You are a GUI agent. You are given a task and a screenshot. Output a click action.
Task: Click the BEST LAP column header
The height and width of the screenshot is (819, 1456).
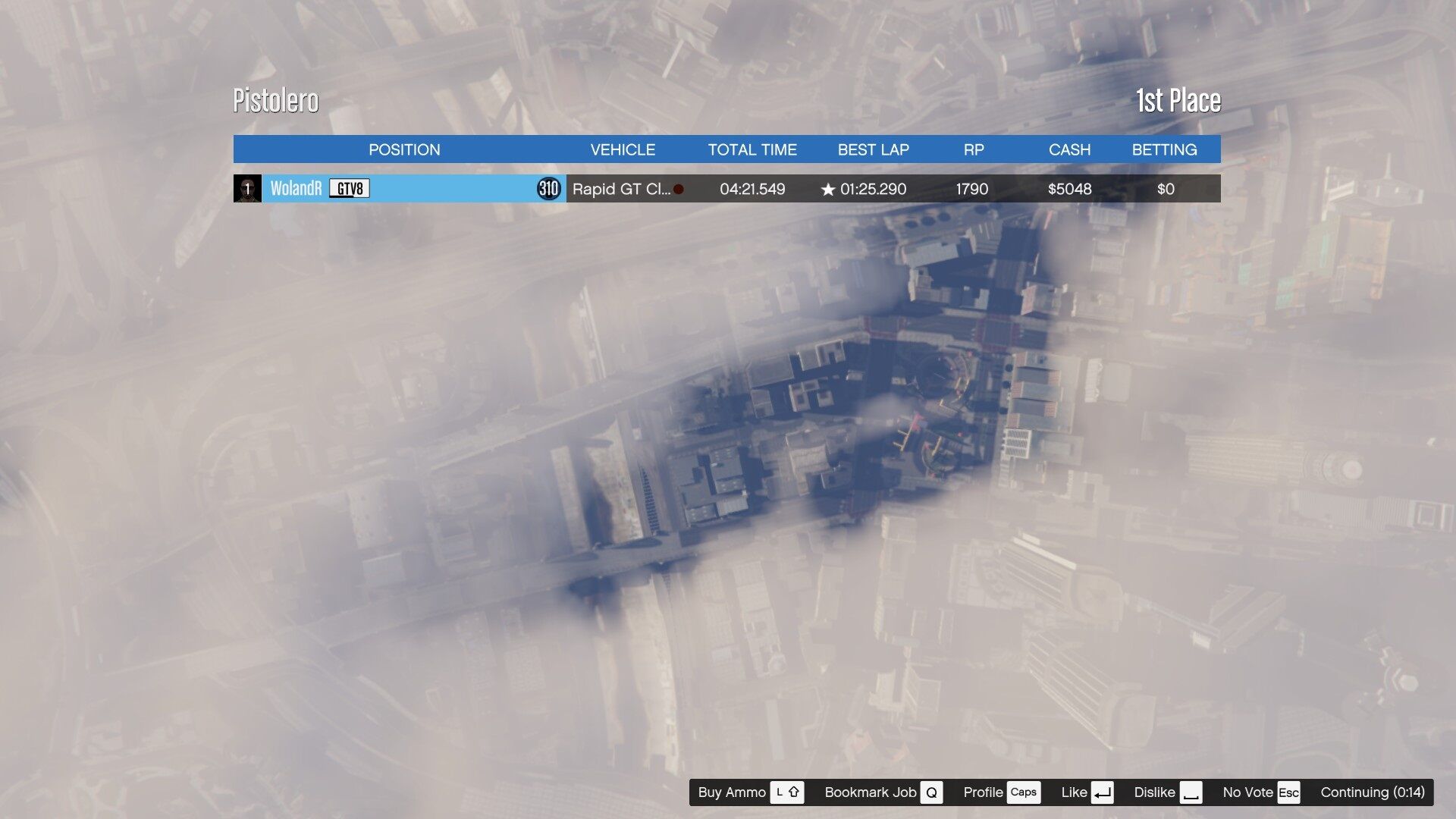[x=873, y=149]
